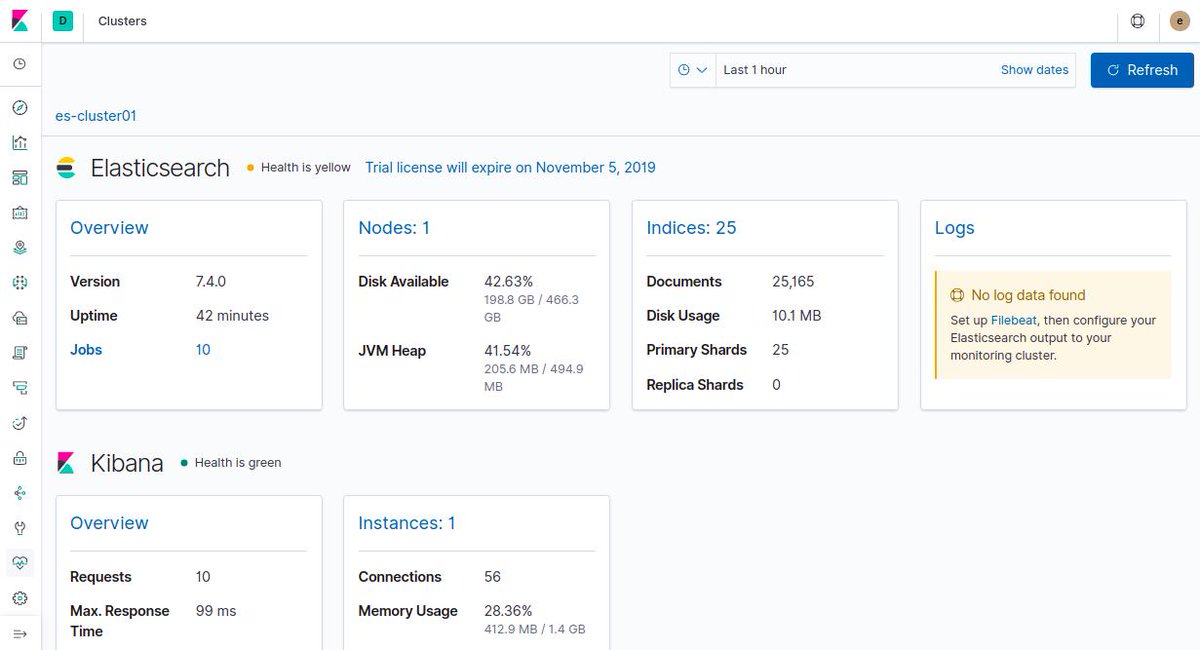This screenshot has height=650, width=1200.
Task: Click the 'Health is yellow' status text
Action: tap(306, 167)
